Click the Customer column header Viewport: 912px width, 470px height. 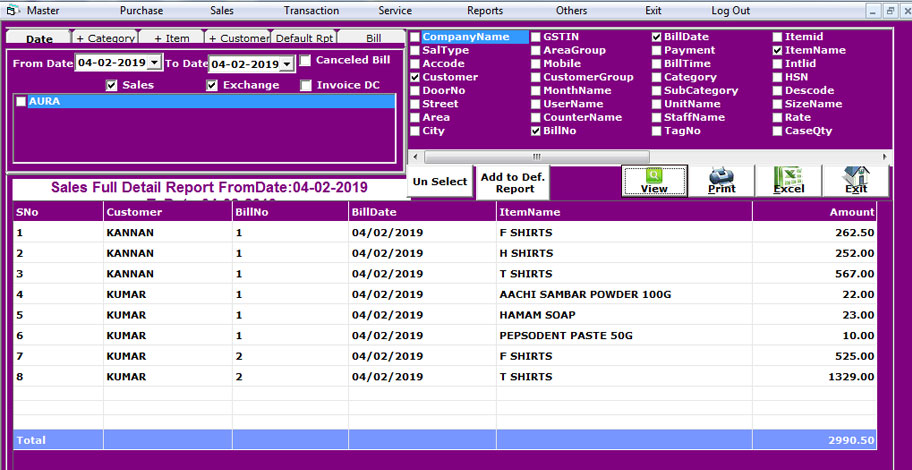tap(168, 212)
